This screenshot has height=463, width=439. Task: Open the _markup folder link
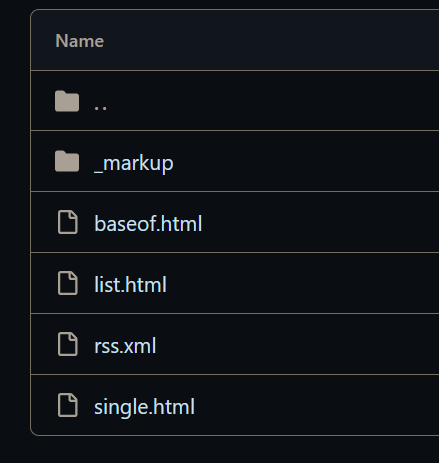pos(134,164)
